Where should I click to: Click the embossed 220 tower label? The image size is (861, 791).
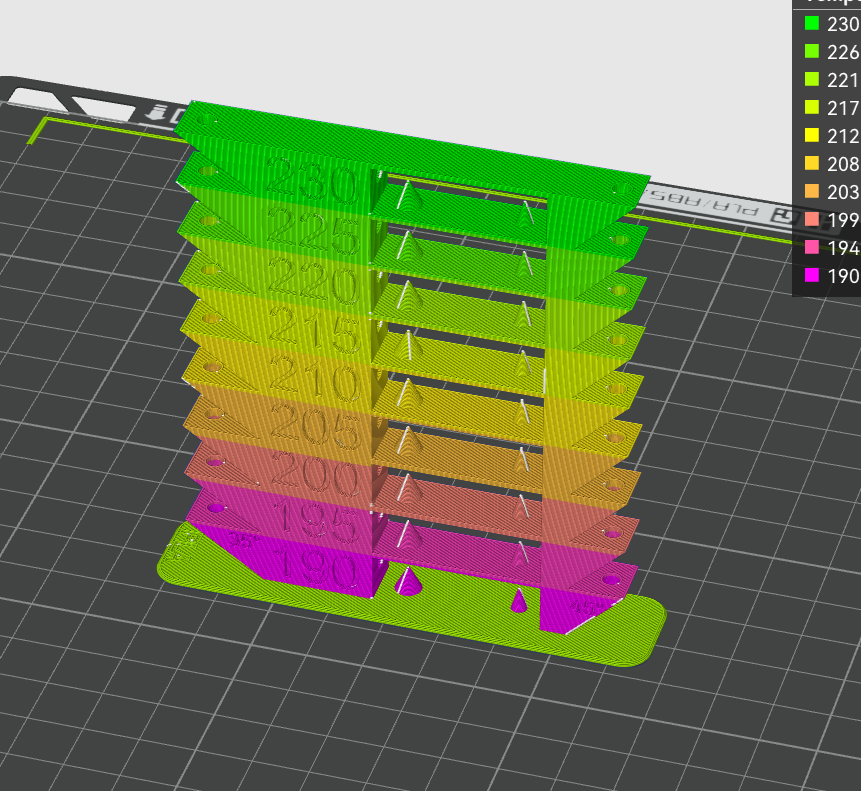[314, 281]
